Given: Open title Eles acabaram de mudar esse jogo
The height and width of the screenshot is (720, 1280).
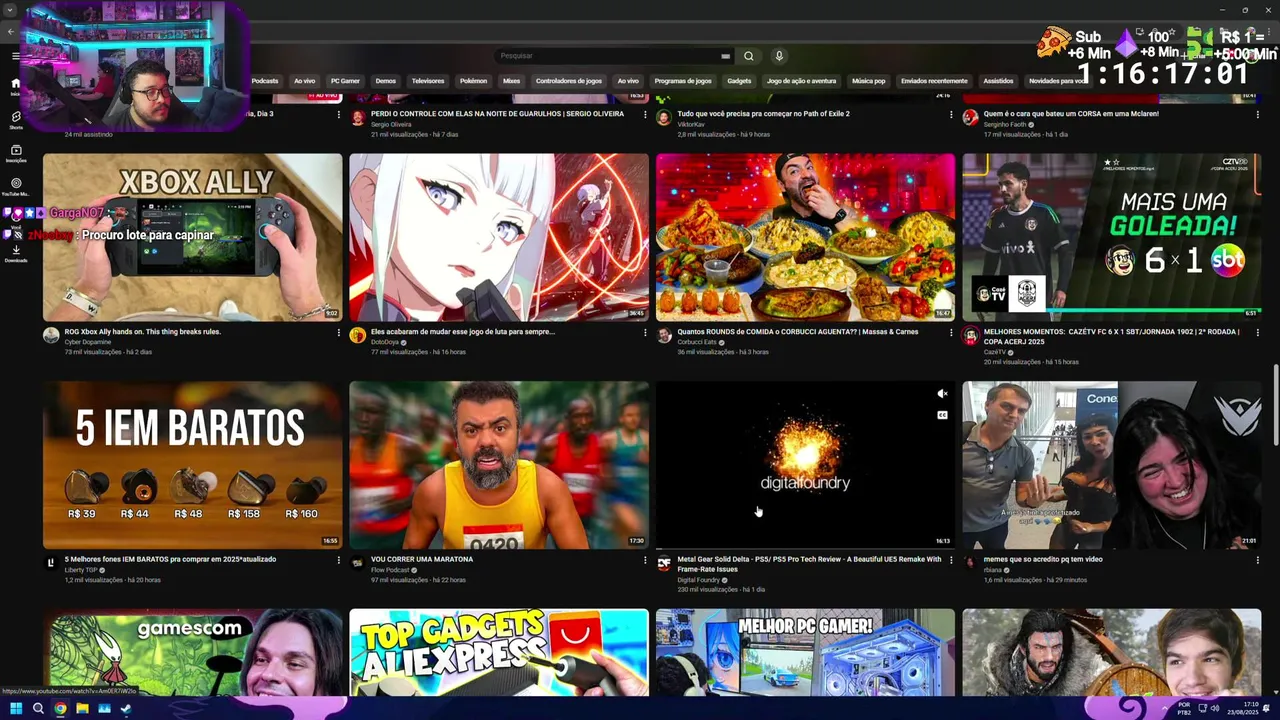Looking at the screenshot, I should [462, 331].
